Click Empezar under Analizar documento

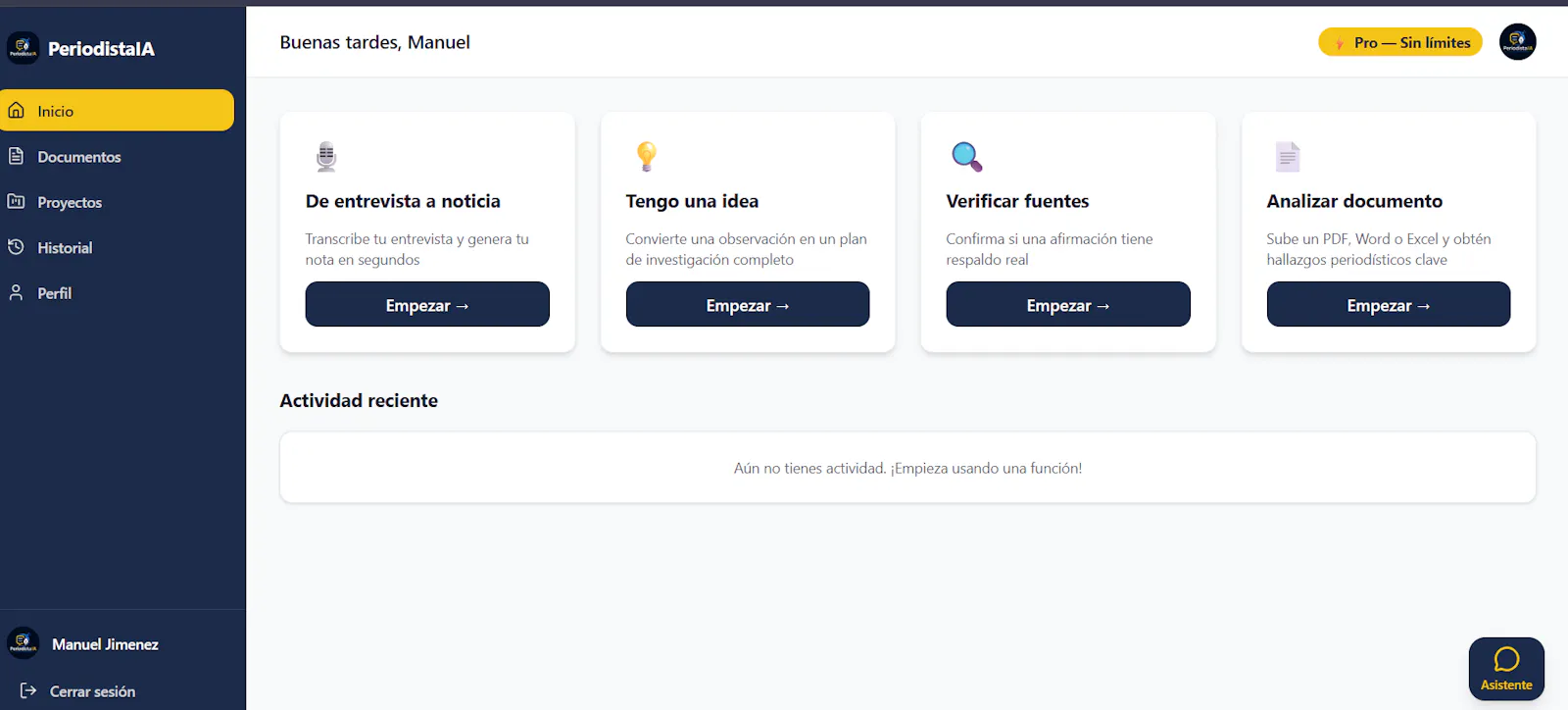click(1389, 304)
